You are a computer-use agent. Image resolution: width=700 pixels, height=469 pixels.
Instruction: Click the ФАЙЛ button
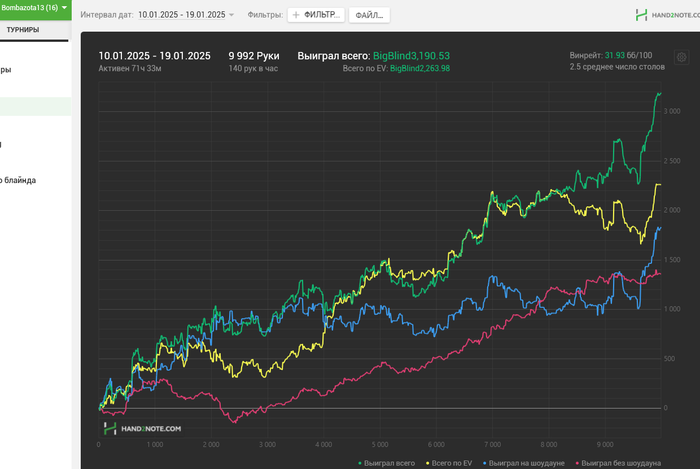coord(369,15)
